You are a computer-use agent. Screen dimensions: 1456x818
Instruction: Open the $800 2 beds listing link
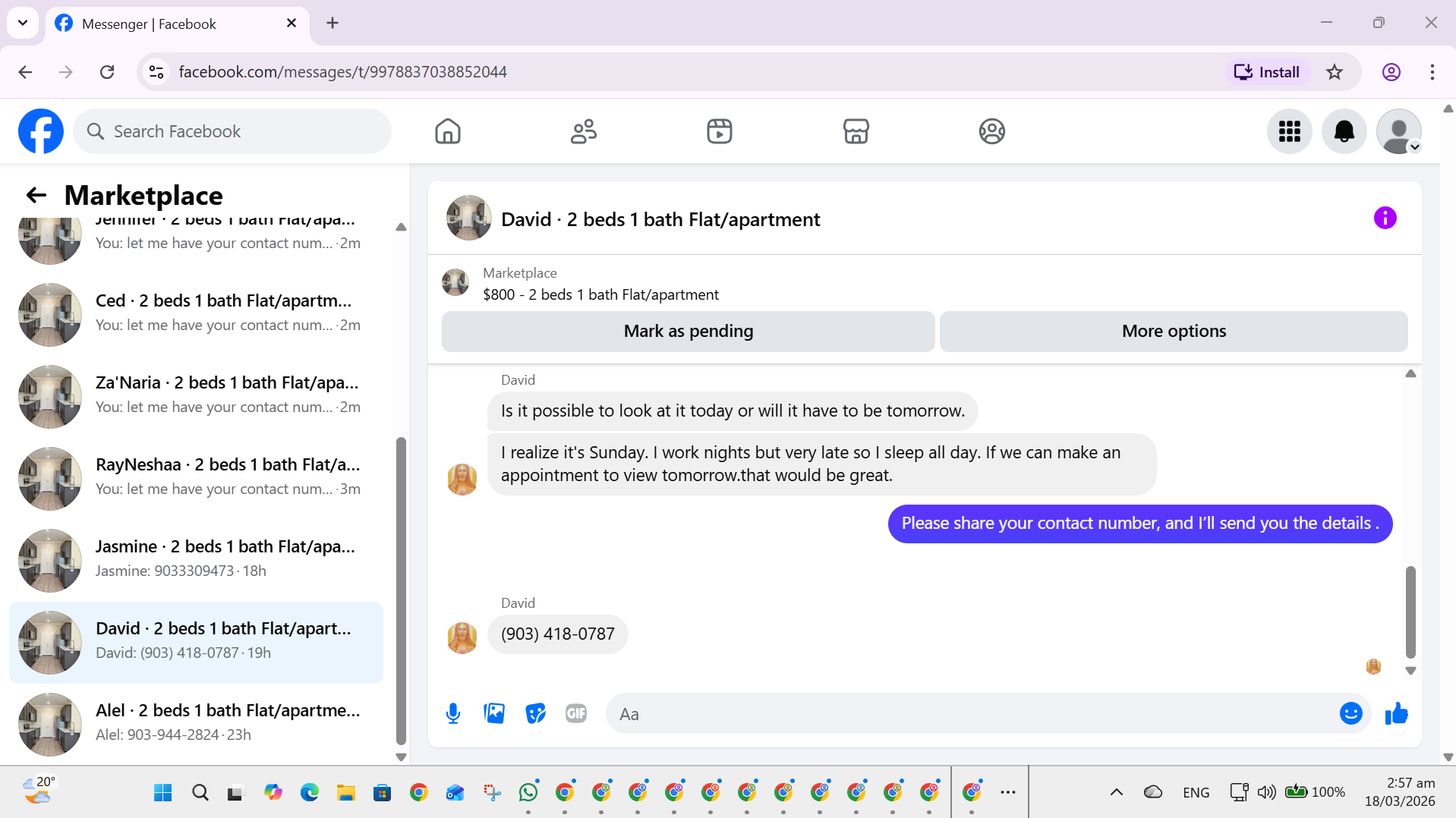click(x=600, y=294)
